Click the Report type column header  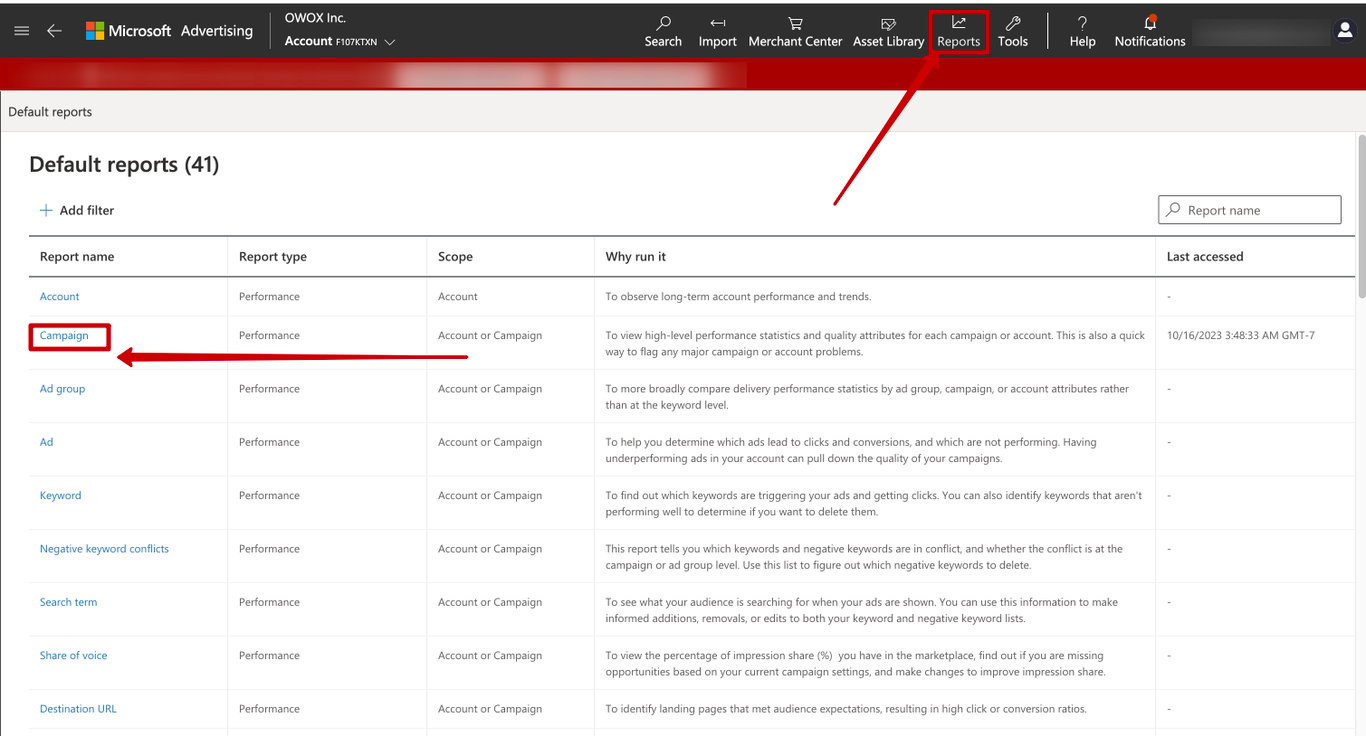tap(273, 257)
